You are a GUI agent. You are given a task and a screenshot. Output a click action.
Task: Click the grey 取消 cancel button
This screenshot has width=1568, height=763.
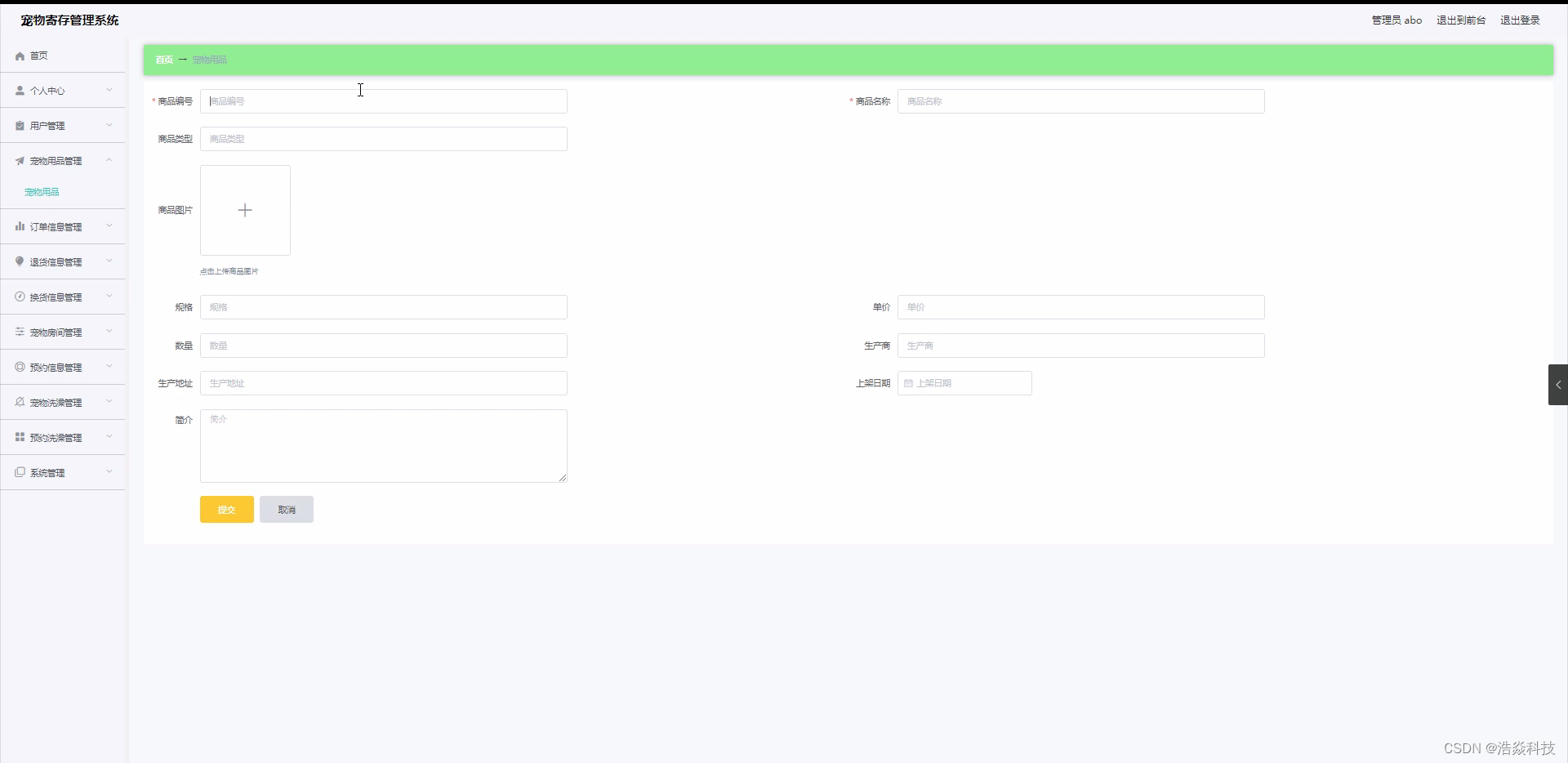point(287,510)
